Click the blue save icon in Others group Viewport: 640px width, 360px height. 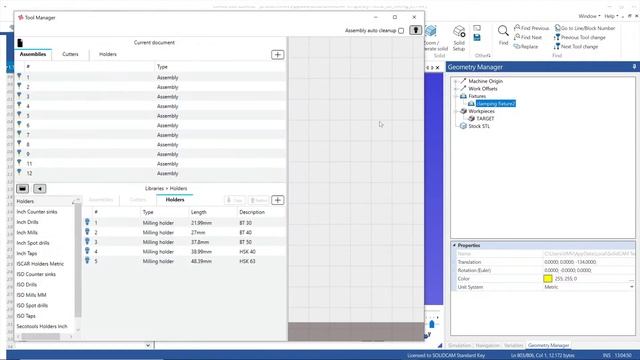[477, 38]
